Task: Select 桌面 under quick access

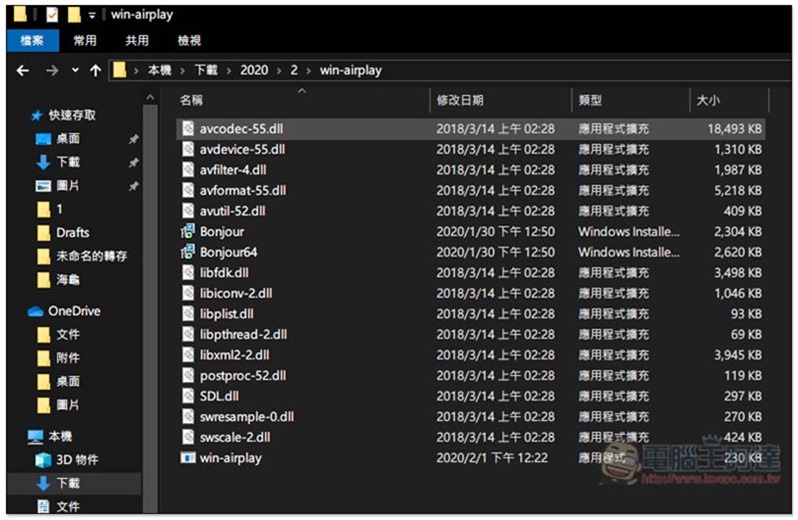Action: click(68, 138)
